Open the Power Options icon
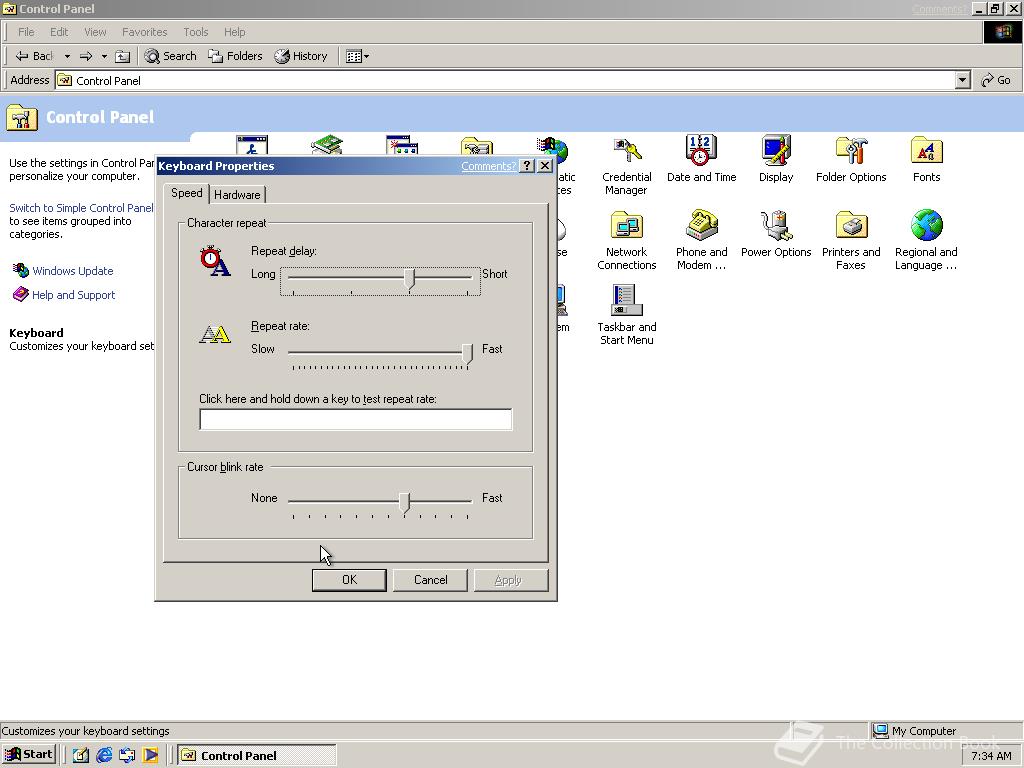 tap(776, 234)
